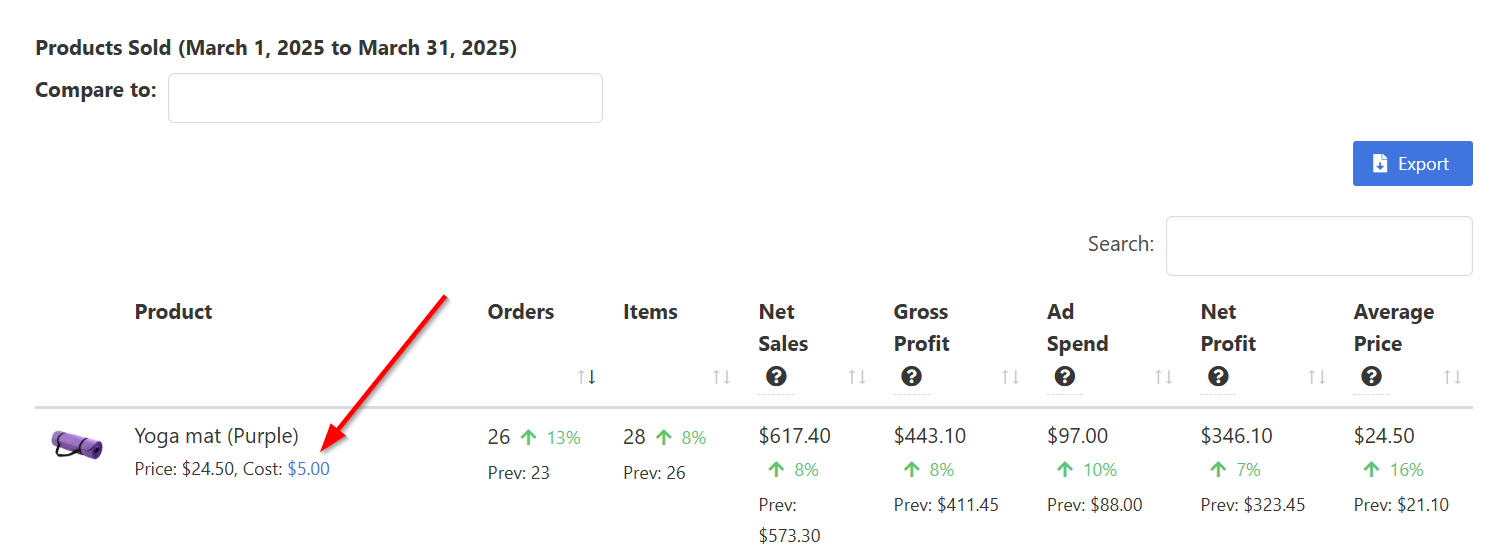Sort by Average Price column arrows
Screen dimensions: 1507x555
pyautogui.click(x=1452, y=377)
